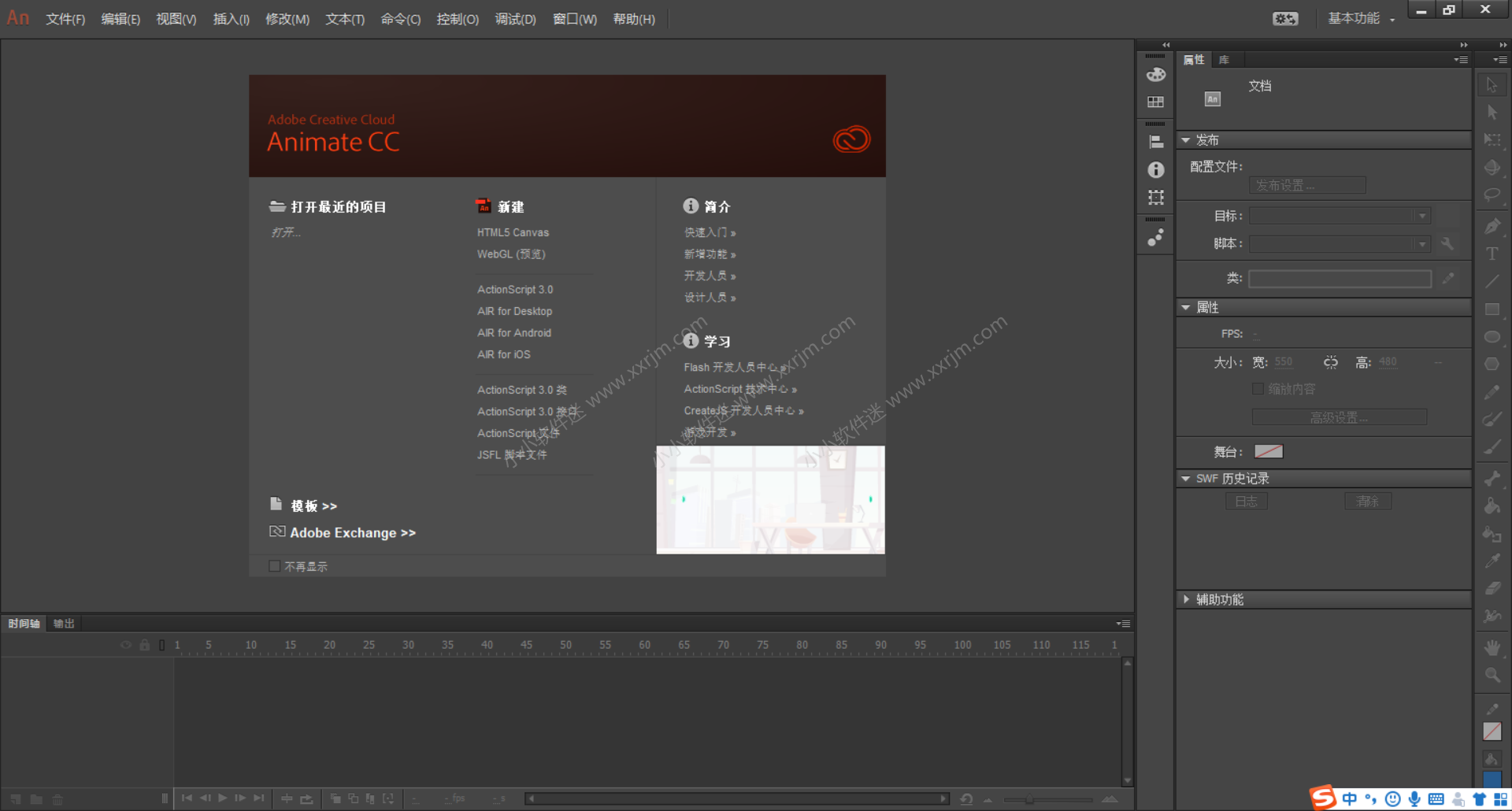This screenshot has height=811, width=1512.
Task: Check the 不再显示 checkbox
Action: point(275,566)
